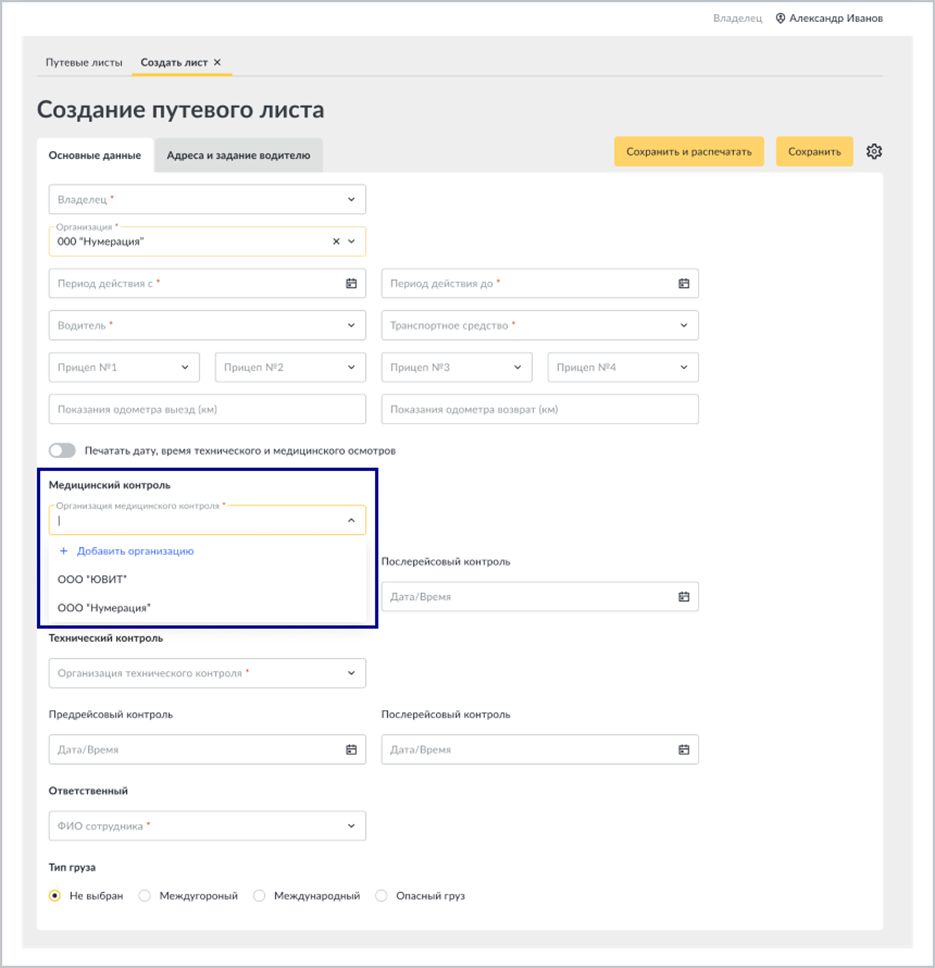This screenshot has width=935, height=968.
Task: Expand the Прицеп №3 dropdown
Action: [517, 367]
